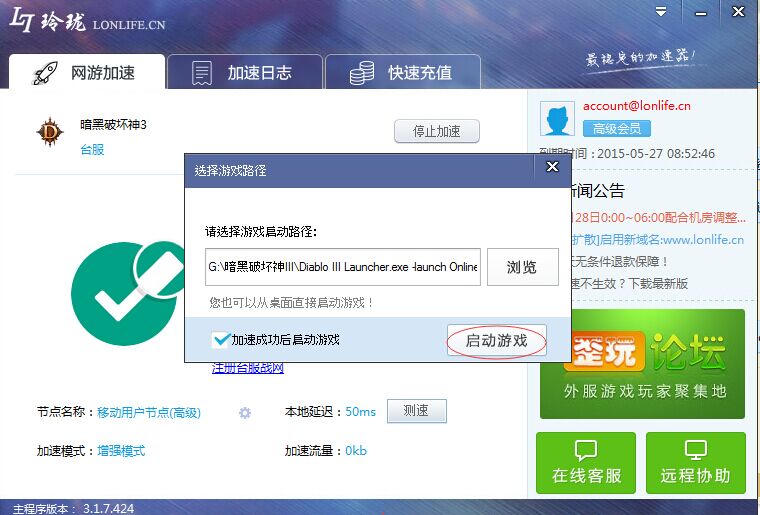
Task: Click 增强模式 acceleration mode selector
Action: (x=121, y=451)
